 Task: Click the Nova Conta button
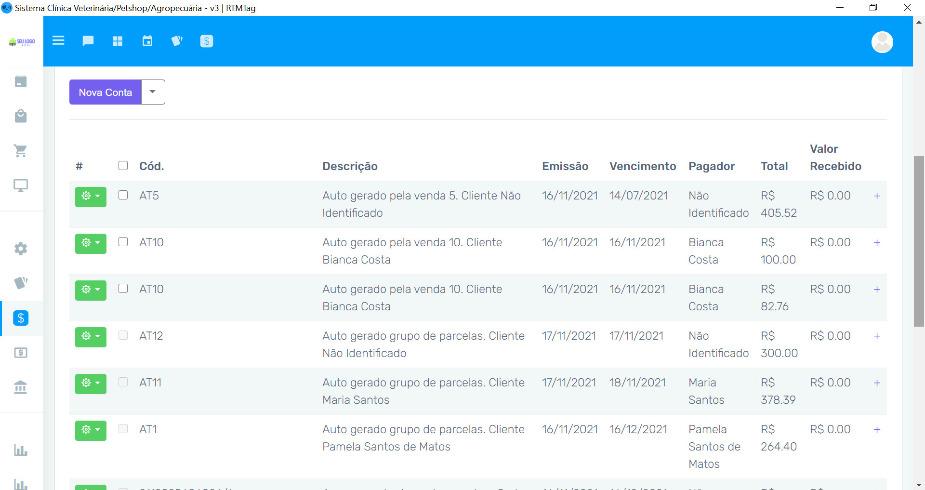click(x=106, y=92)
